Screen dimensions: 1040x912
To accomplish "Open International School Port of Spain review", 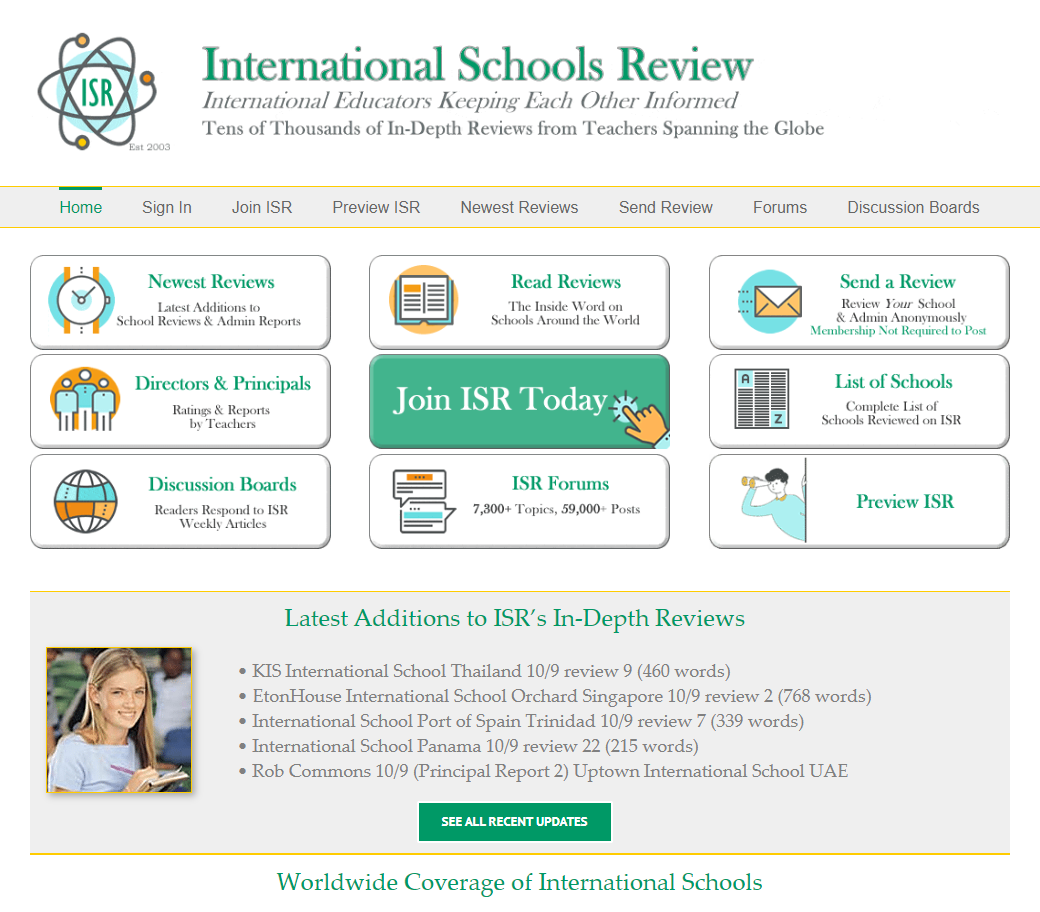I will coord(528,722).
